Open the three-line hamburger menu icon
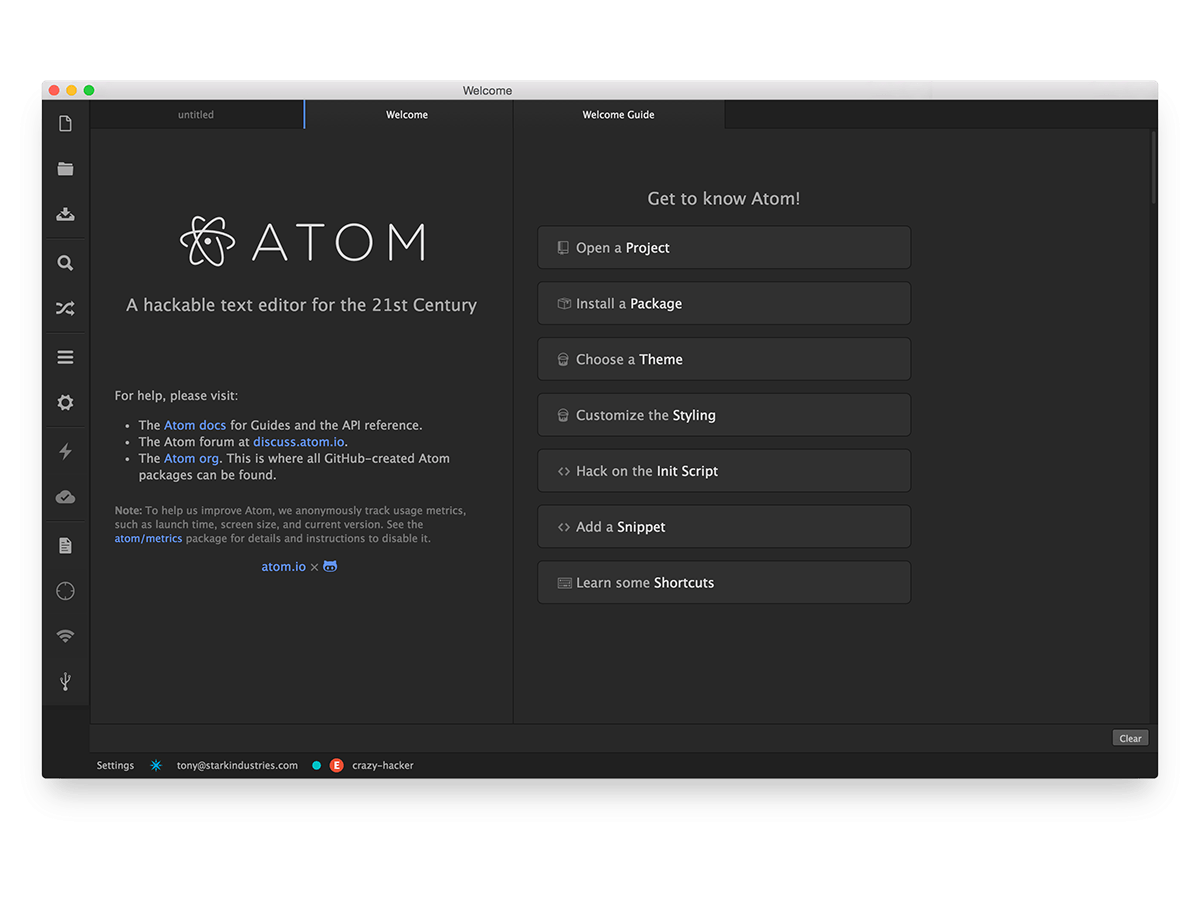 pyautogui.click(x=65, y=357)
